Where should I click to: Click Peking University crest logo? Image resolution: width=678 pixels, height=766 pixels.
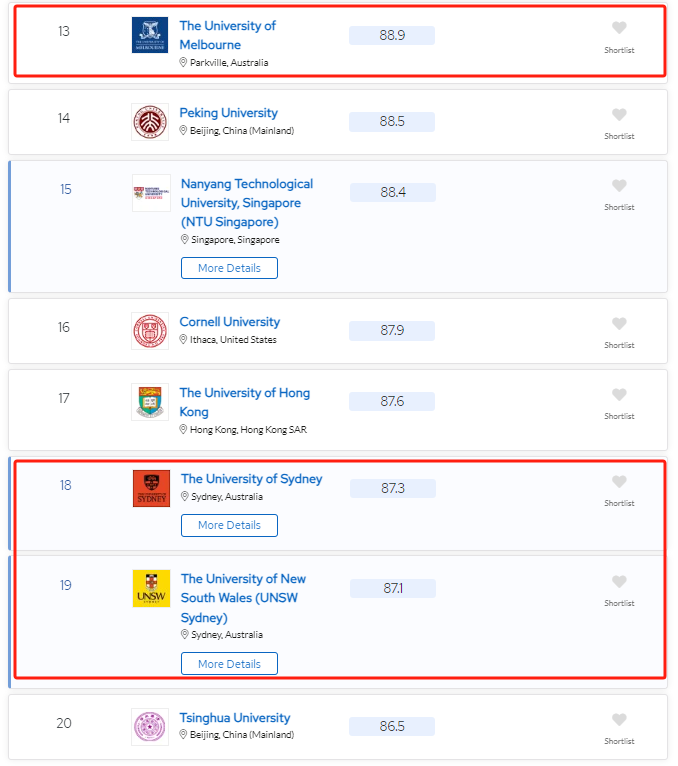point(150,122)
